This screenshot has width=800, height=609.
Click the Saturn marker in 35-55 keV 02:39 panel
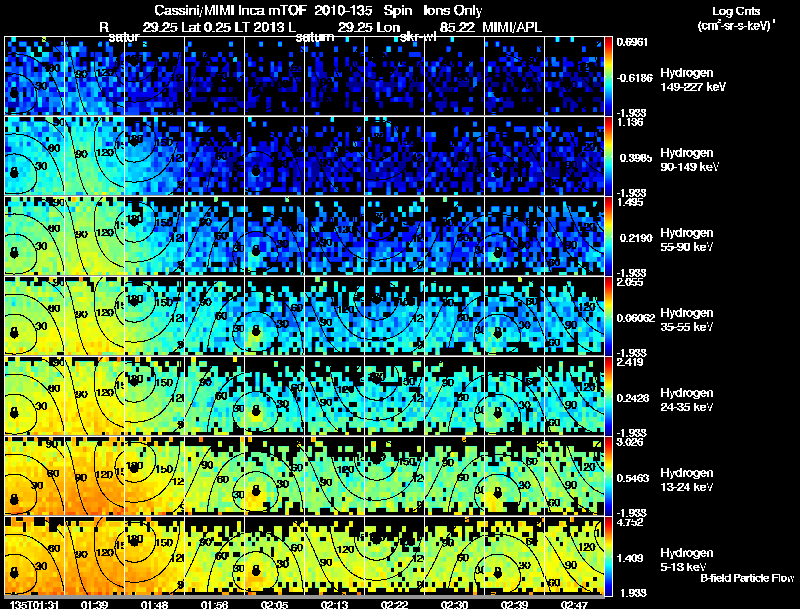point(498,333)
